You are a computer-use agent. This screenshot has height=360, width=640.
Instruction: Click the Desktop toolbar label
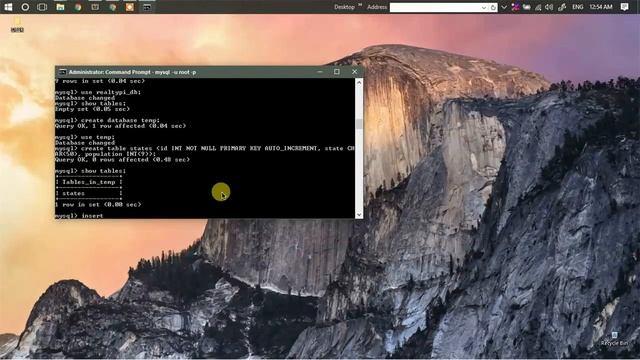[x=344, y=7]
